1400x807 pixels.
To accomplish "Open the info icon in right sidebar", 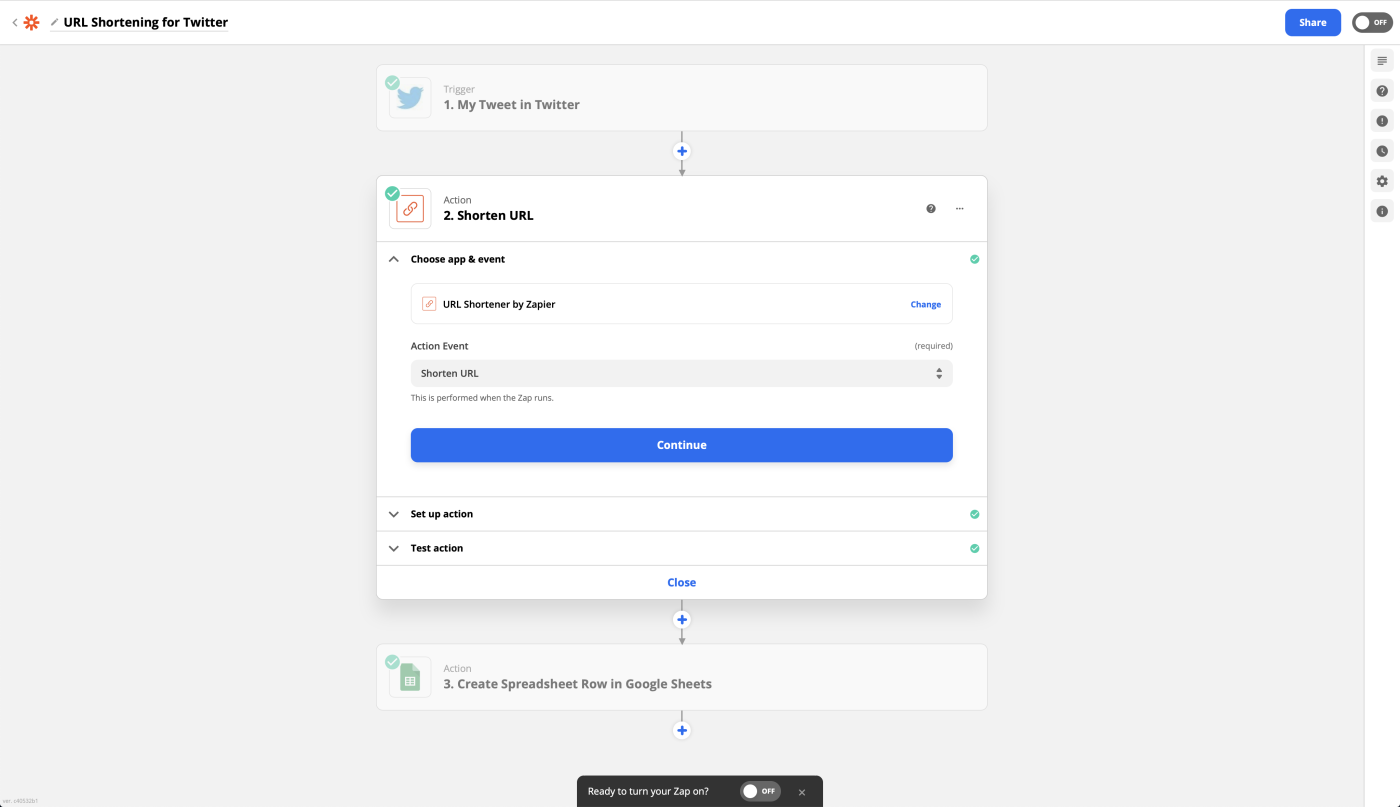I will click(1382, 211).
